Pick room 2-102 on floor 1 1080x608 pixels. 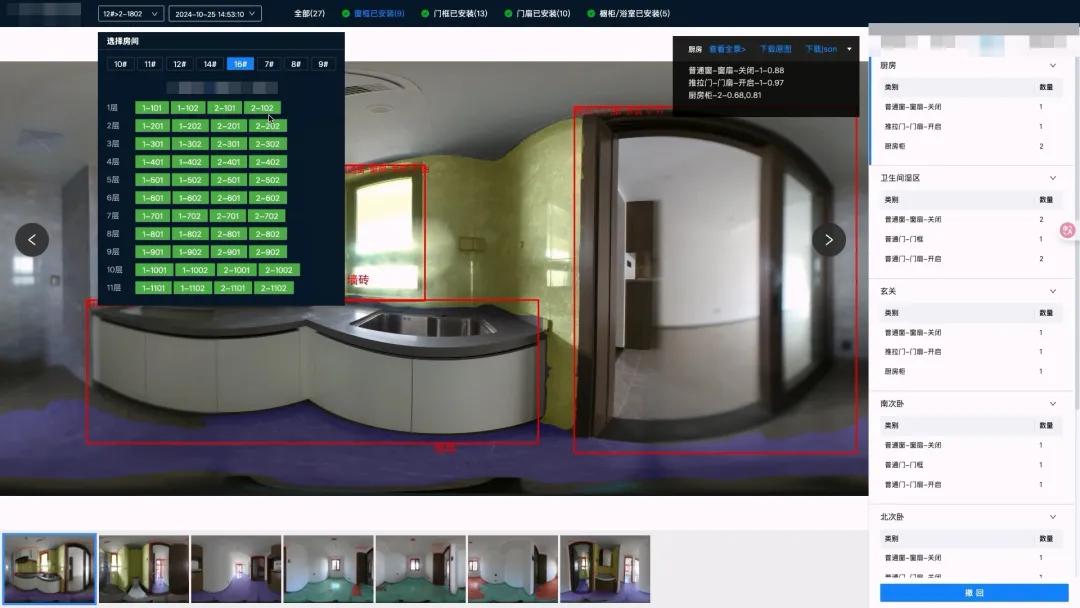[x=262, y=108]
